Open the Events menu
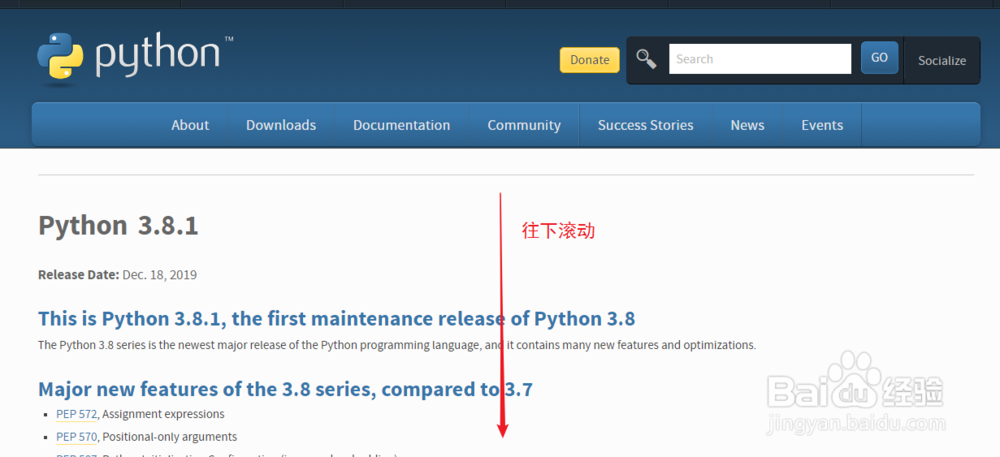 [822, 125]
